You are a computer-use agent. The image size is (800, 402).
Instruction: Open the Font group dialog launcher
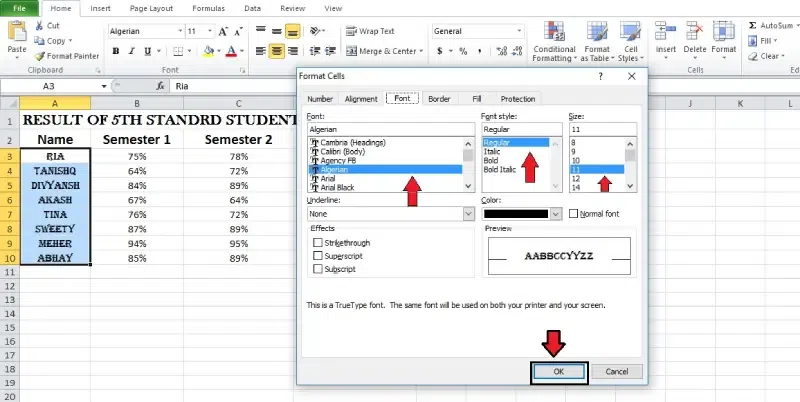pos(243,70)
